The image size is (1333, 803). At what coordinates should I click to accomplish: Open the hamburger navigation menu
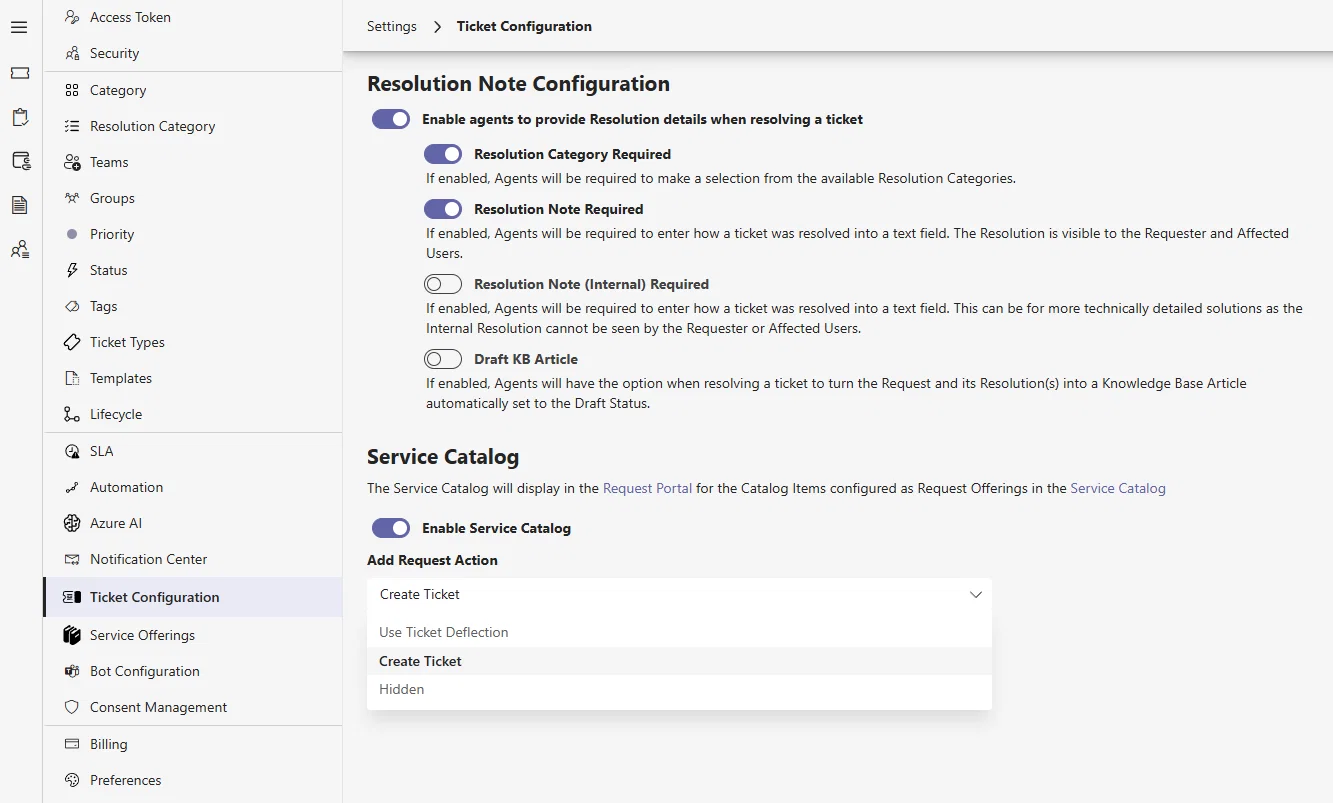pyautogui.click(x=19, y=27)
